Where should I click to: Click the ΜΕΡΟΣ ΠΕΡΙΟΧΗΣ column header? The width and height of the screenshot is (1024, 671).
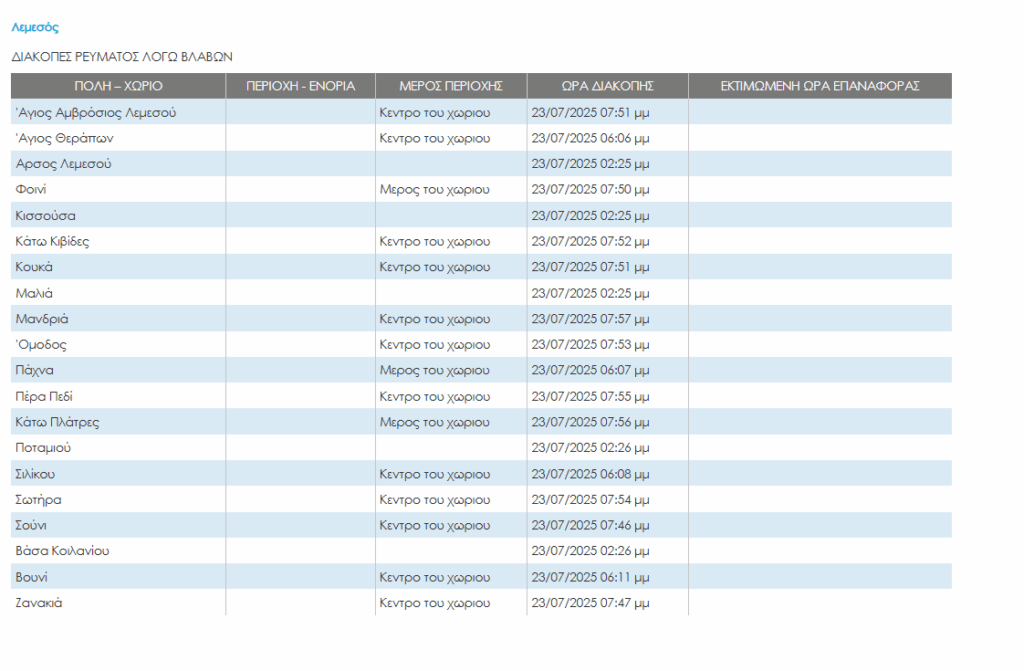tap(450, 86)
